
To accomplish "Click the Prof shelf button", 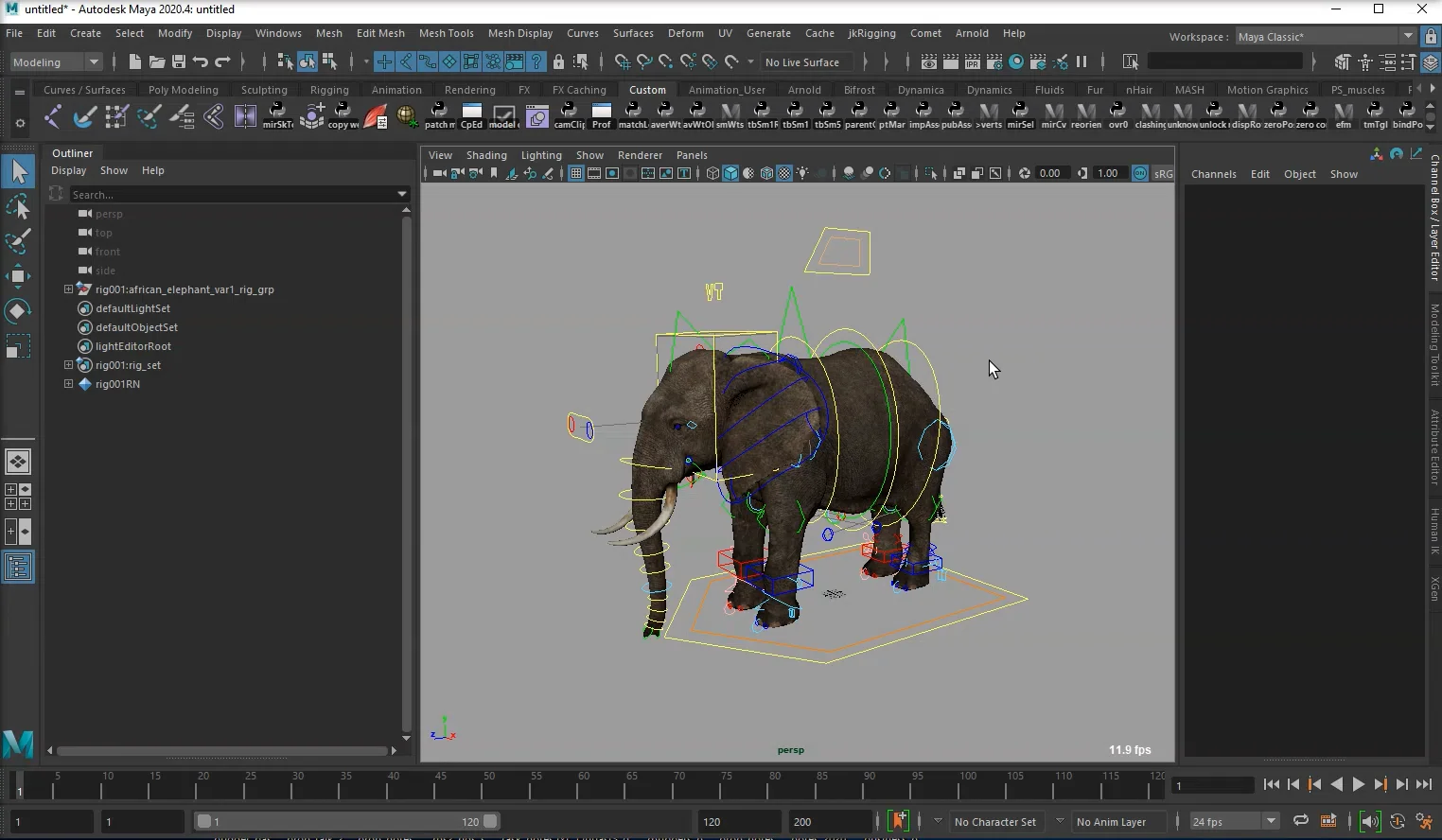I will 602,116.
